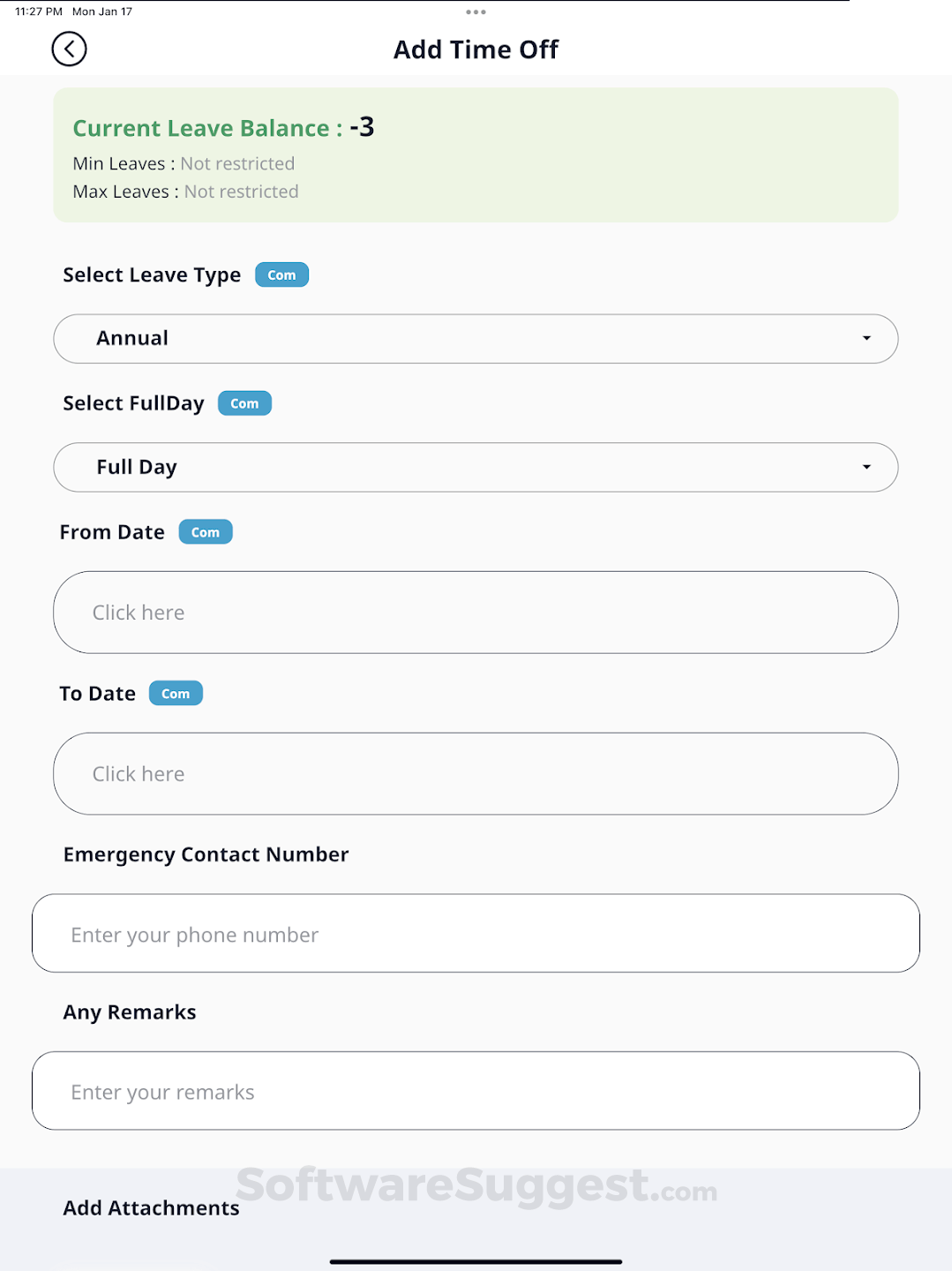This screenshot has width=952, height=1271.
Task: Pick a From Date via Click here field
Action: point(476,613)
